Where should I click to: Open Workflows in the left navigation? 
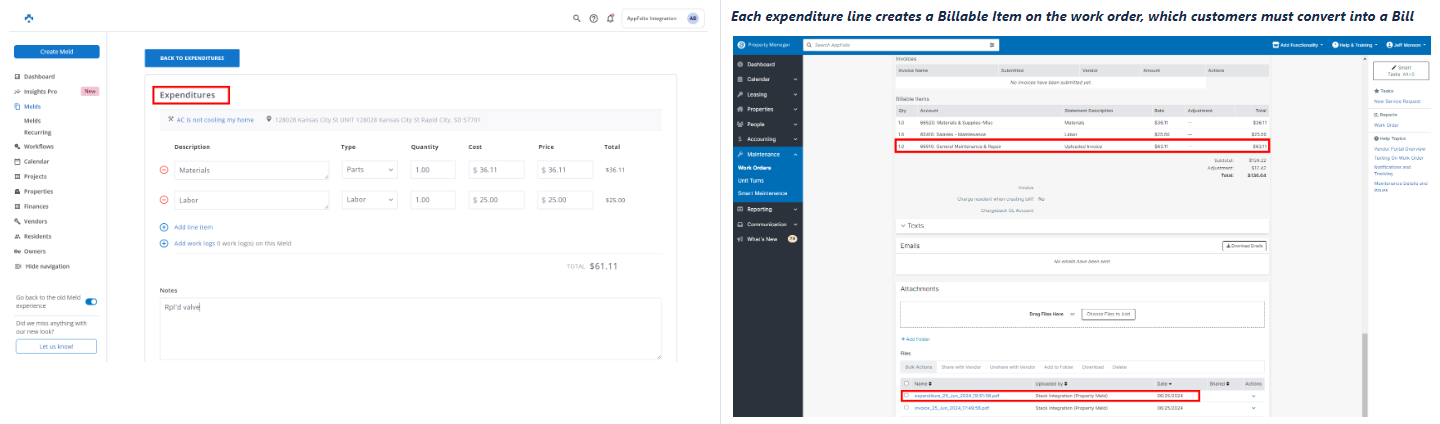(39, 146)
